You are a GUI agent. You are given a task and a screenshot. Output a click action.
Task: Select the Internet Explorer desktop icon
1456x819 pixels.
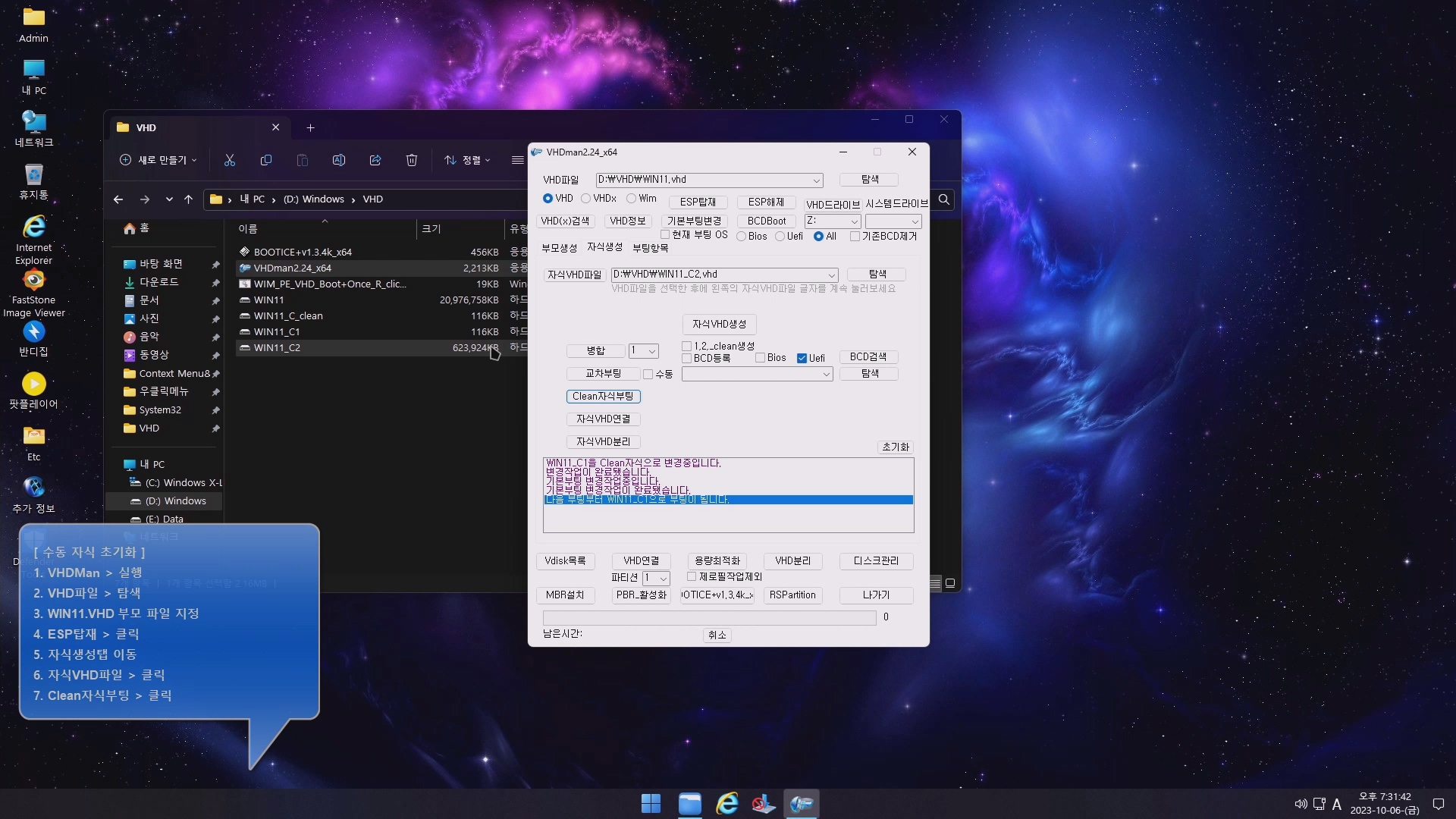click(x=33, y=240)
